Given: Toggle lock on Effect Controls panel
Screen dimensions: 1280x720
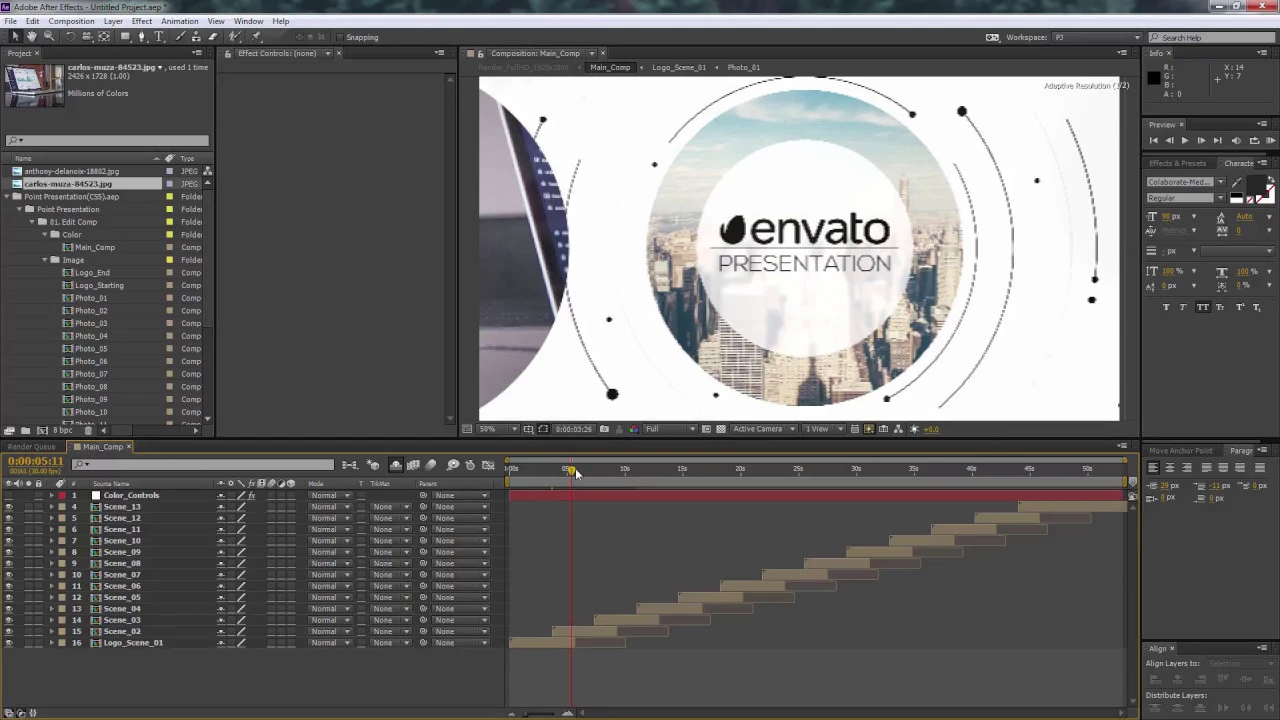Looking at the screenshot, I should [228, 53].
